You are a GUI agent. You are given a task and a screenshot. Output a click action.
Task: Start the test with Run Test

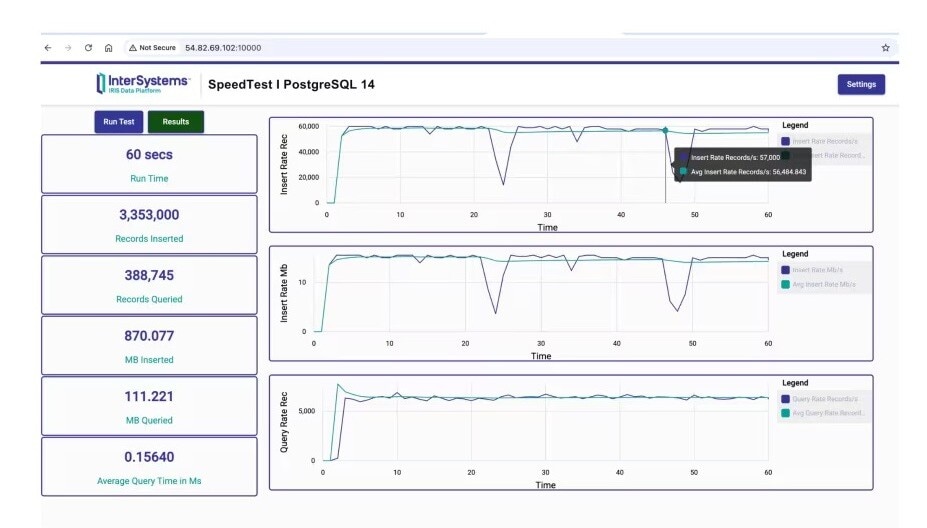point(119,122)
